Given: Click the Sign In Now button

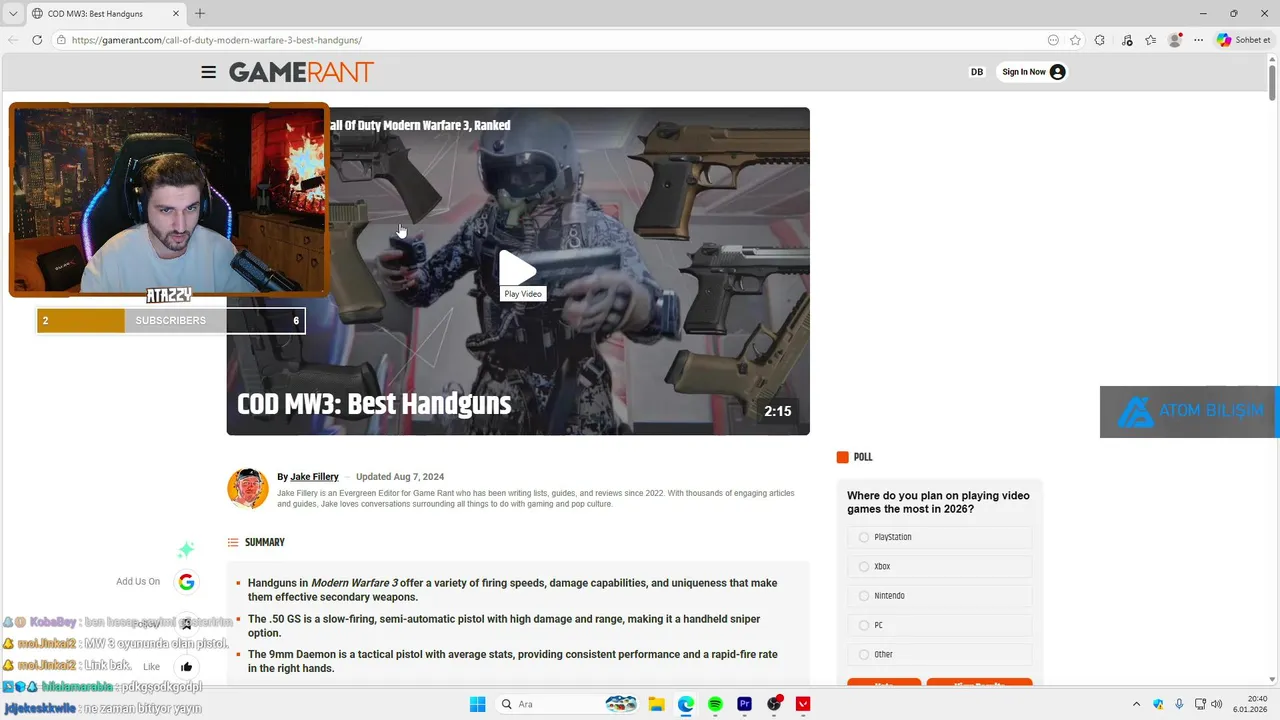Looking at the screenshot, I should [1033, 72].
